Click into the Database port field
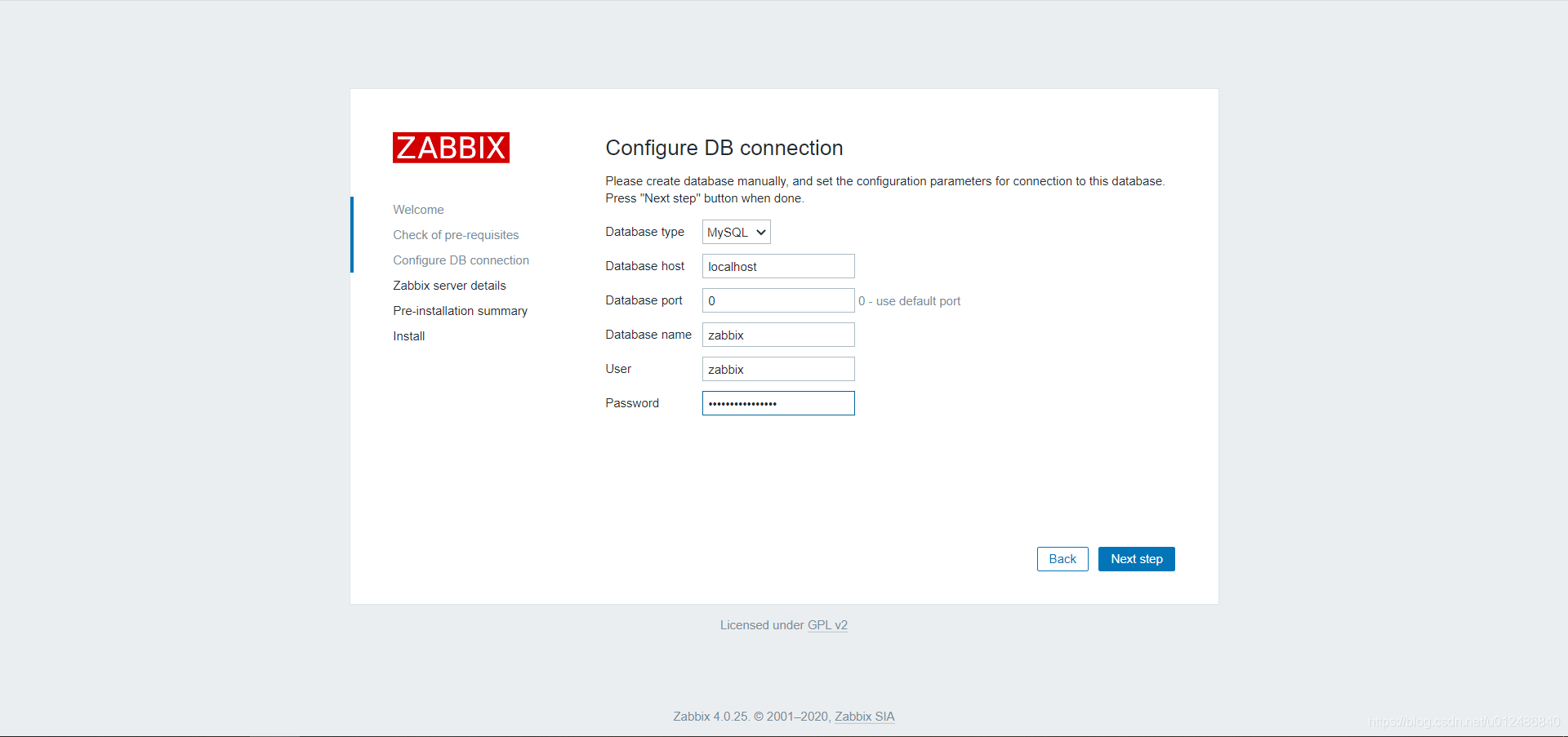This screenshot has height=737, width=1568. 778,301
